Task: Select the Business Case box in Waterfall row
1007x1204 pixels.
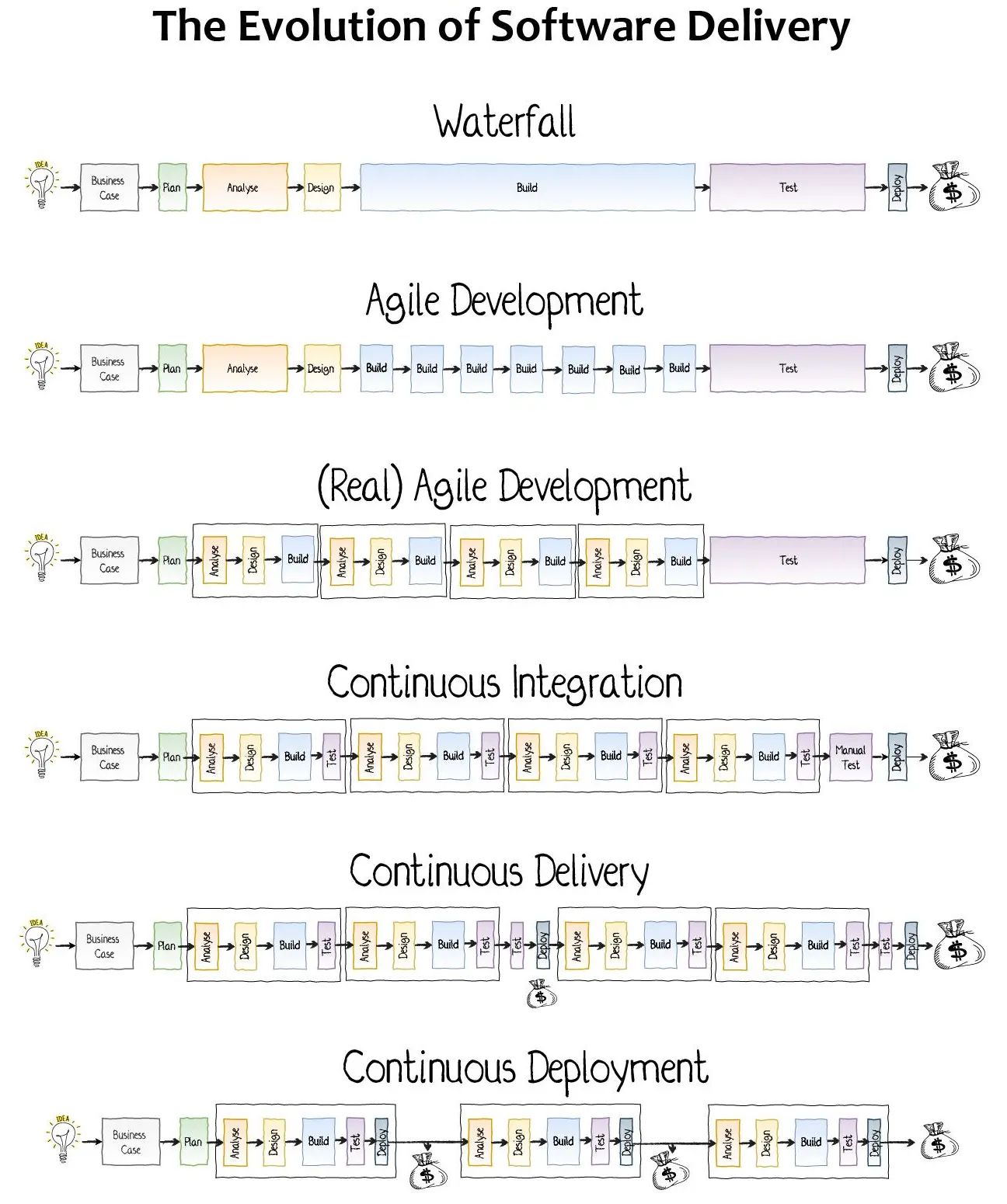Action: [x=110, y=187]
